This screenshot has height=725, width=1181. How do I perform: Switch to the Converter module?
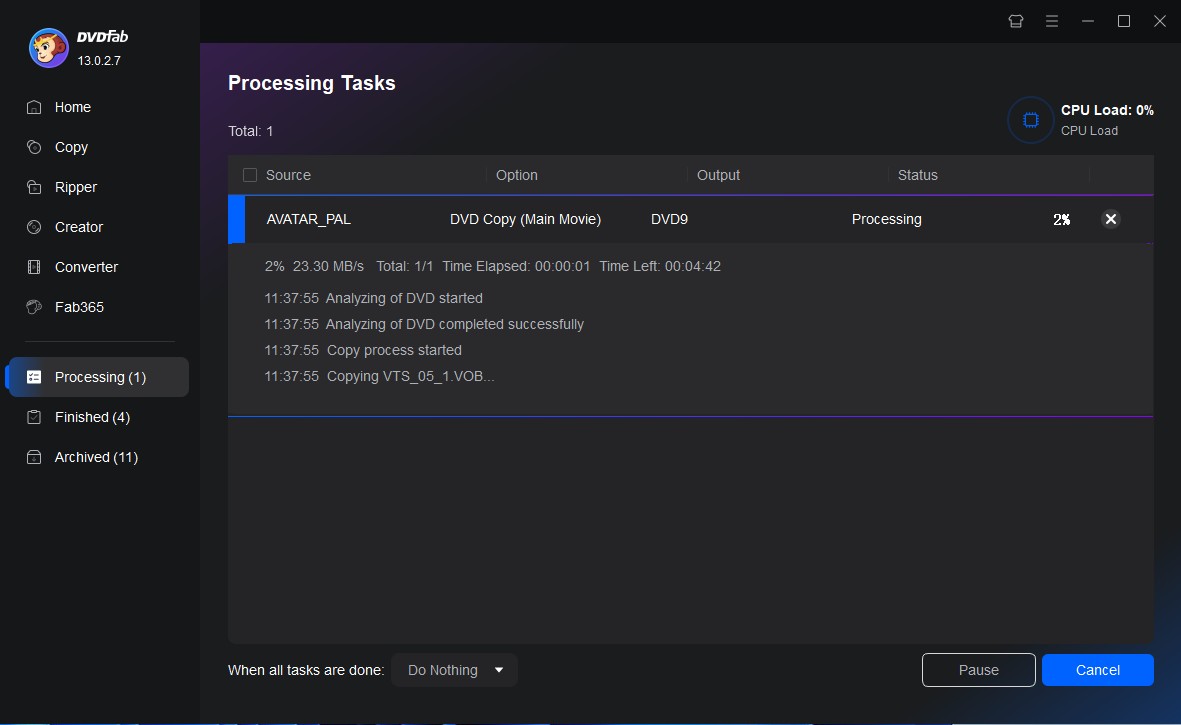[x=87, y=267]
